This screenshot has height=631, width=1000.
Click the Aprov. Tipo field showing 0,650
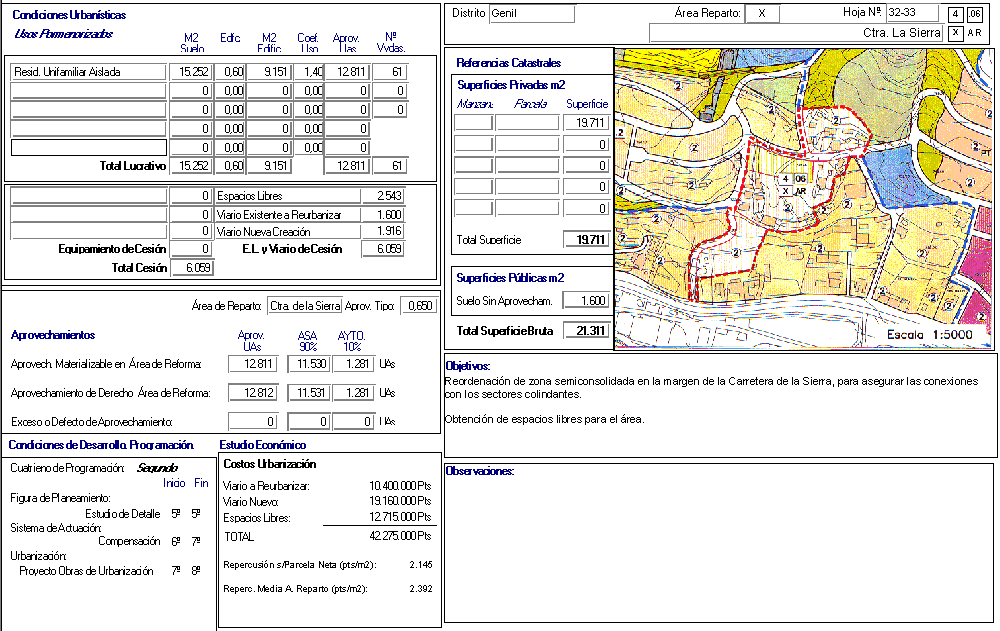point(418,306)
